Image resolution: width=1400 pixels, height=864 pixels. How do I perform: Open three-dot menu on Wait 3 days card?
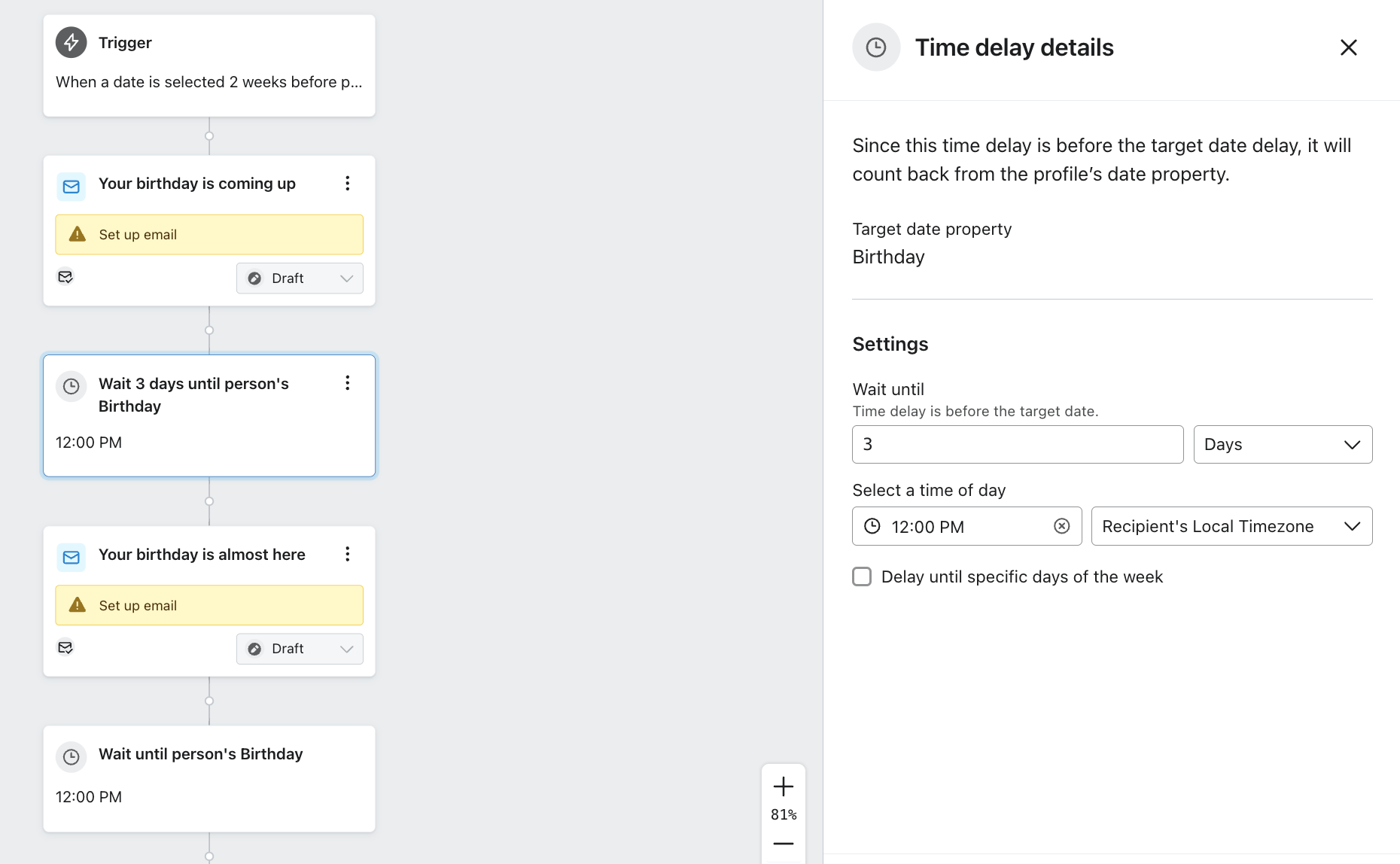tap(347, 383)
